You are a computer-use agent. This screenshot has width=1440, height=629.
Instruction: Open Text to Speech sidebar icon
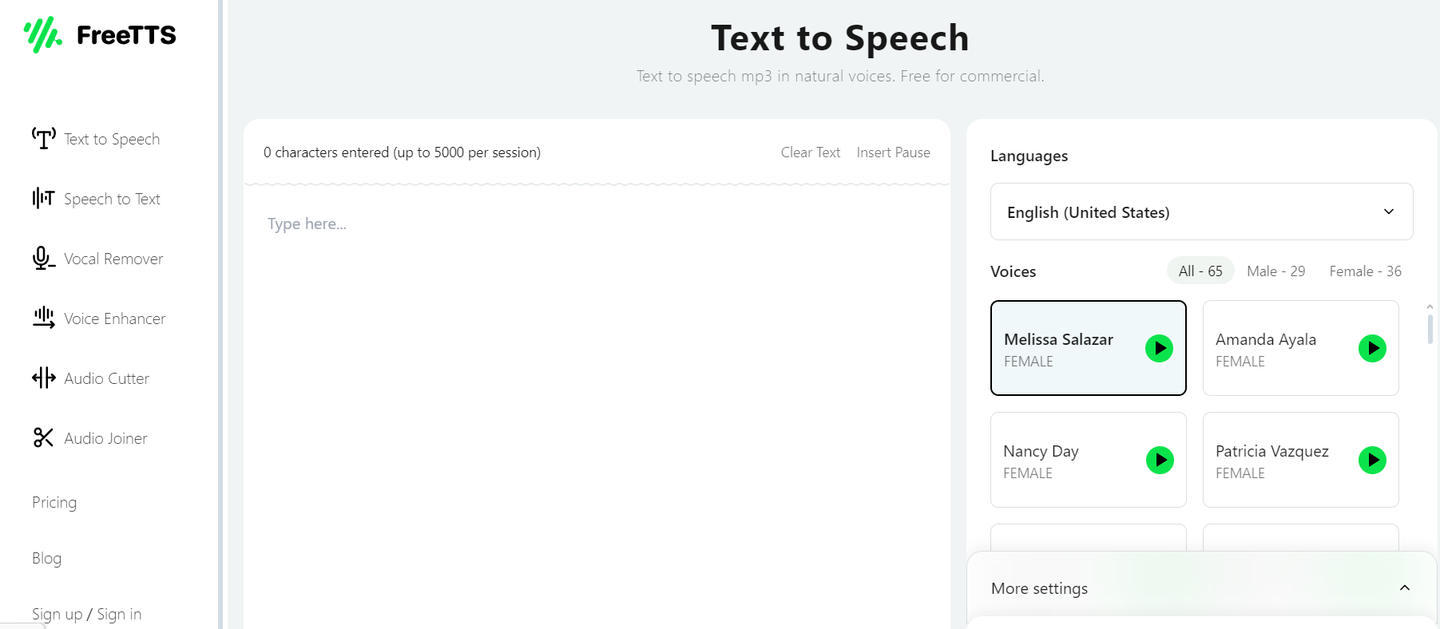point(43,138)
